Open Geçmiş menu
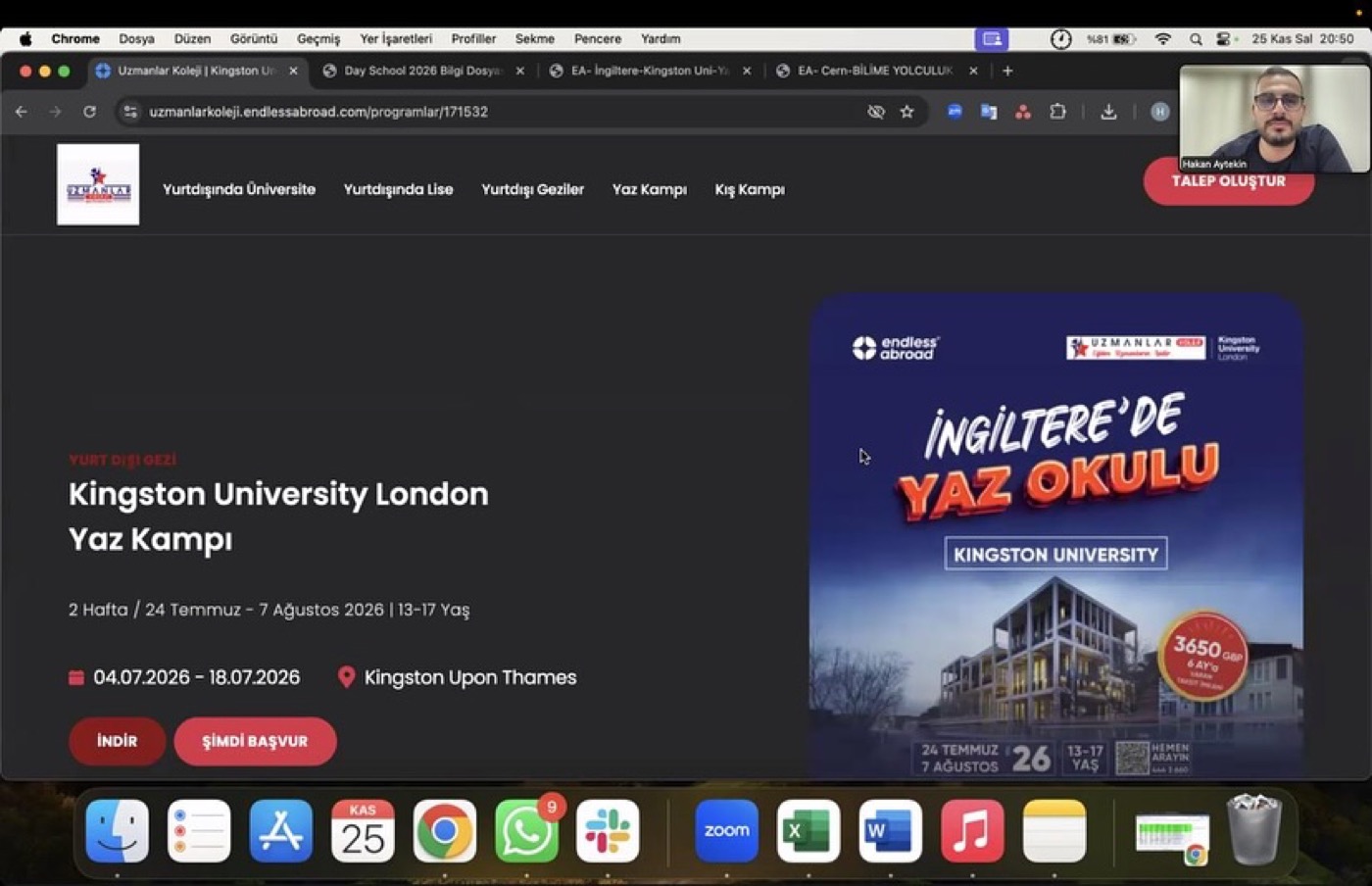This screenshot has height=886, width=1372. tap(318, 39)
